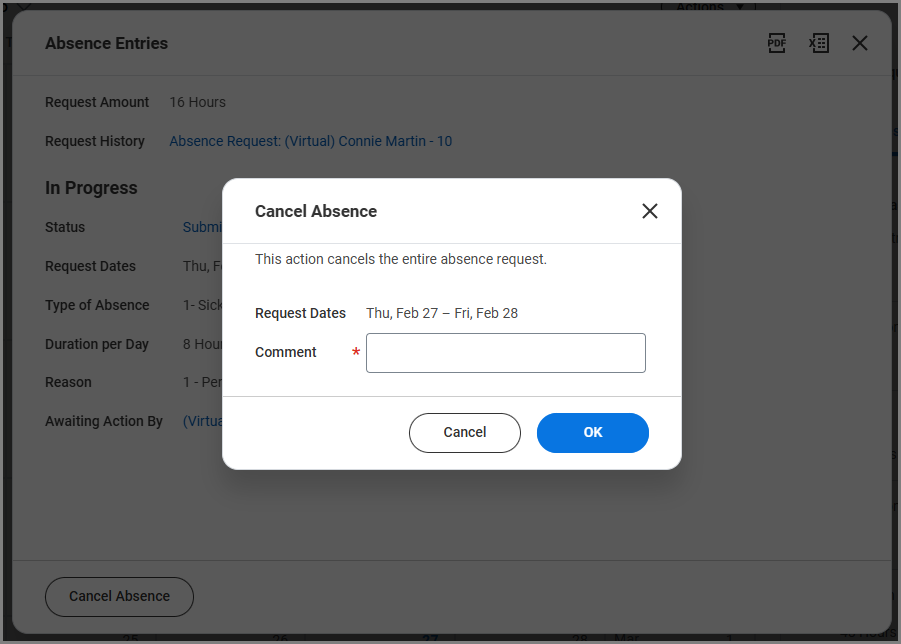Open the Awaiting Action By person link
Image resolution: width=901 pixels, height=644 pixels.
[x=202, y=421]
